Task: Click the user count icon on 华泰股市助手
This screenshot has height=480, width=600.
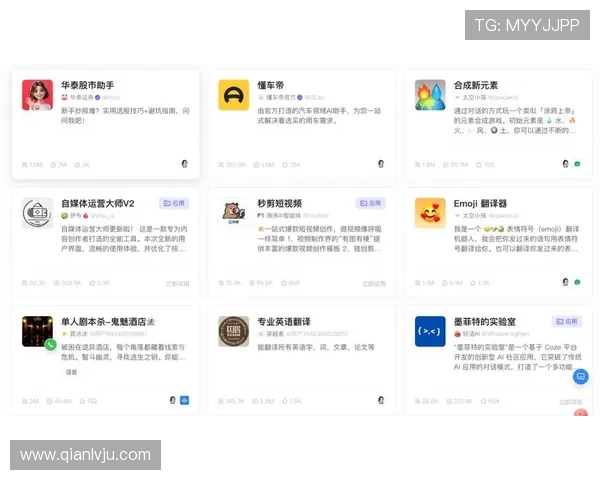Action: click(24, 165)
